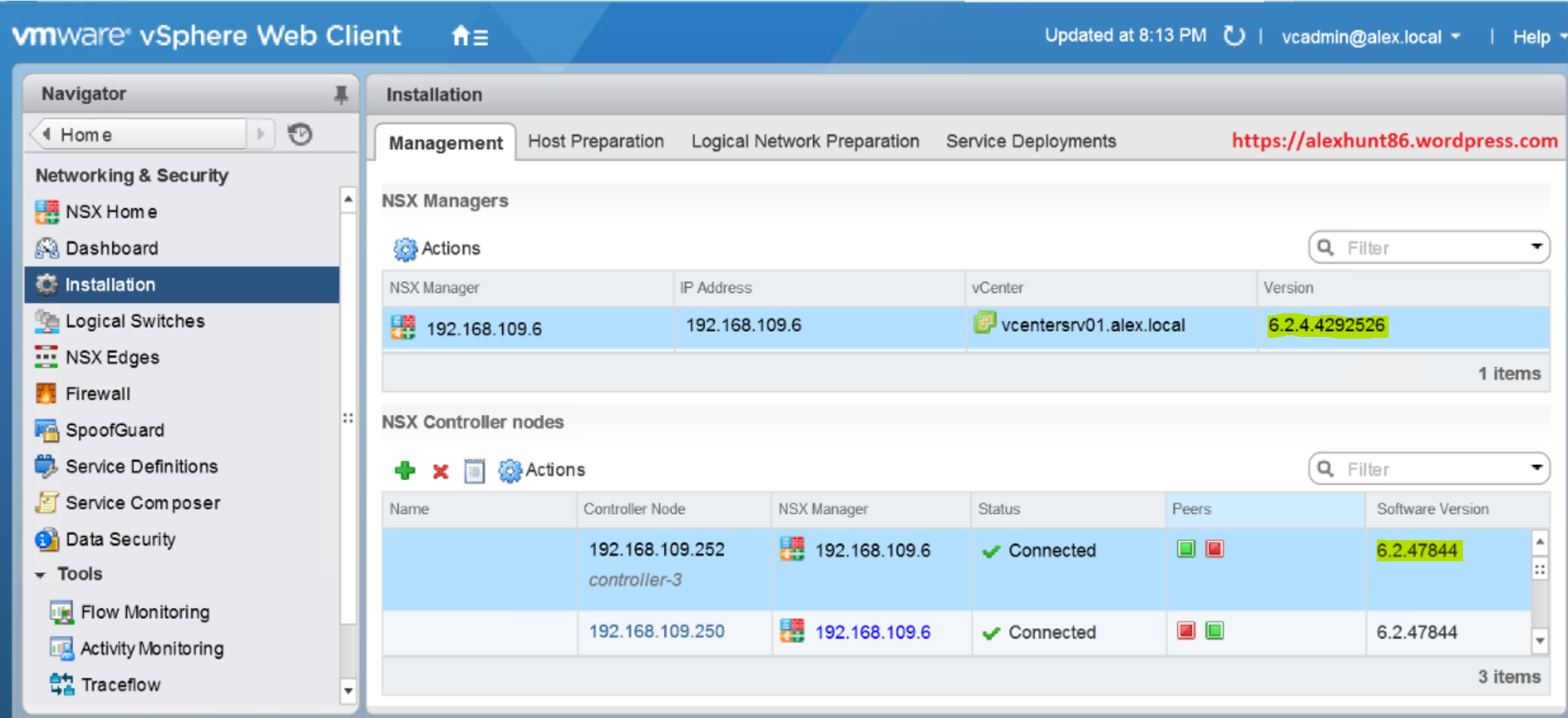Click red peer status square for 192.168.109.250

(x=1186, y=631)
